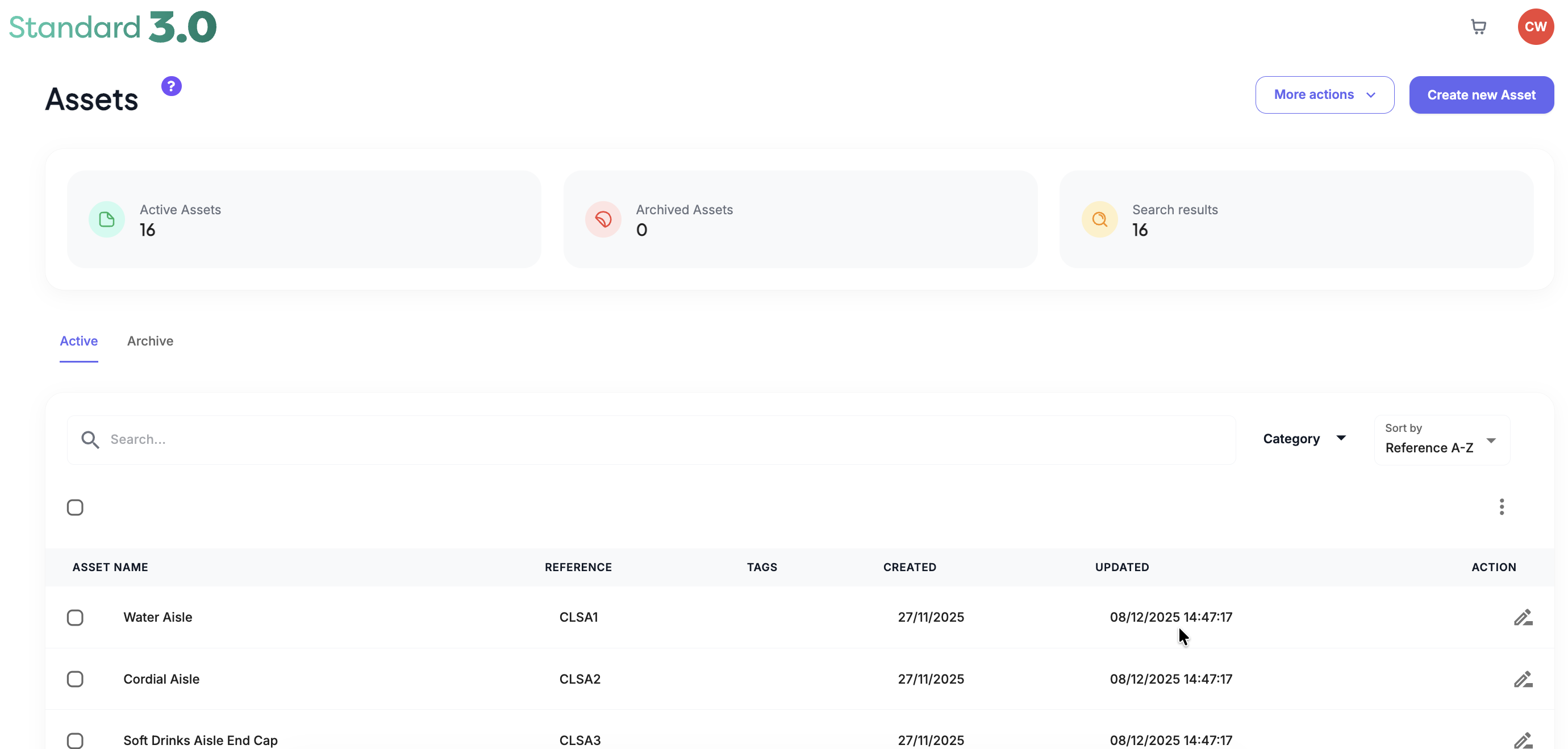
Task: Open the Category filter dropdown
Action: 1304,439
